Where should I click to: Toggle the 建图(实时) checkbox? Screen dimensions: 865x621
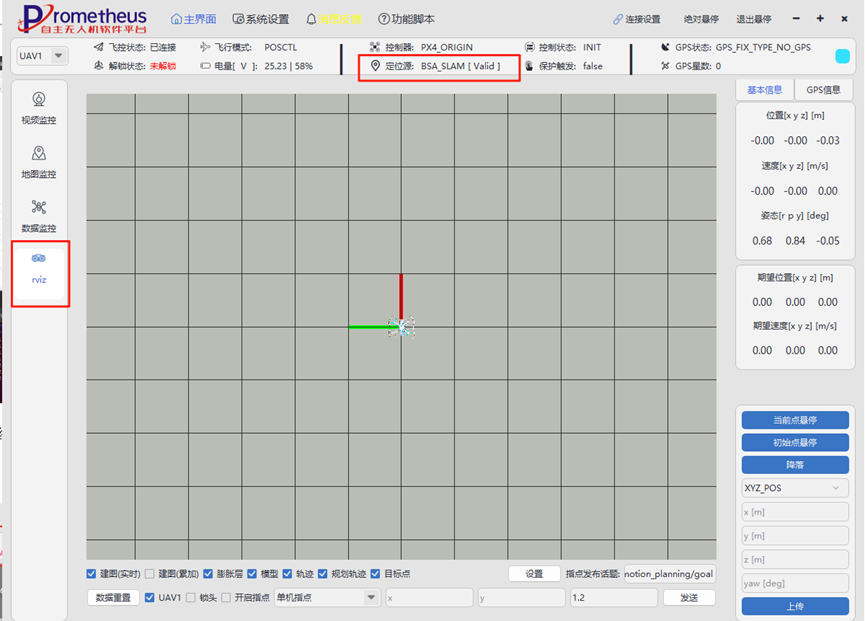(x=92, y=574)
